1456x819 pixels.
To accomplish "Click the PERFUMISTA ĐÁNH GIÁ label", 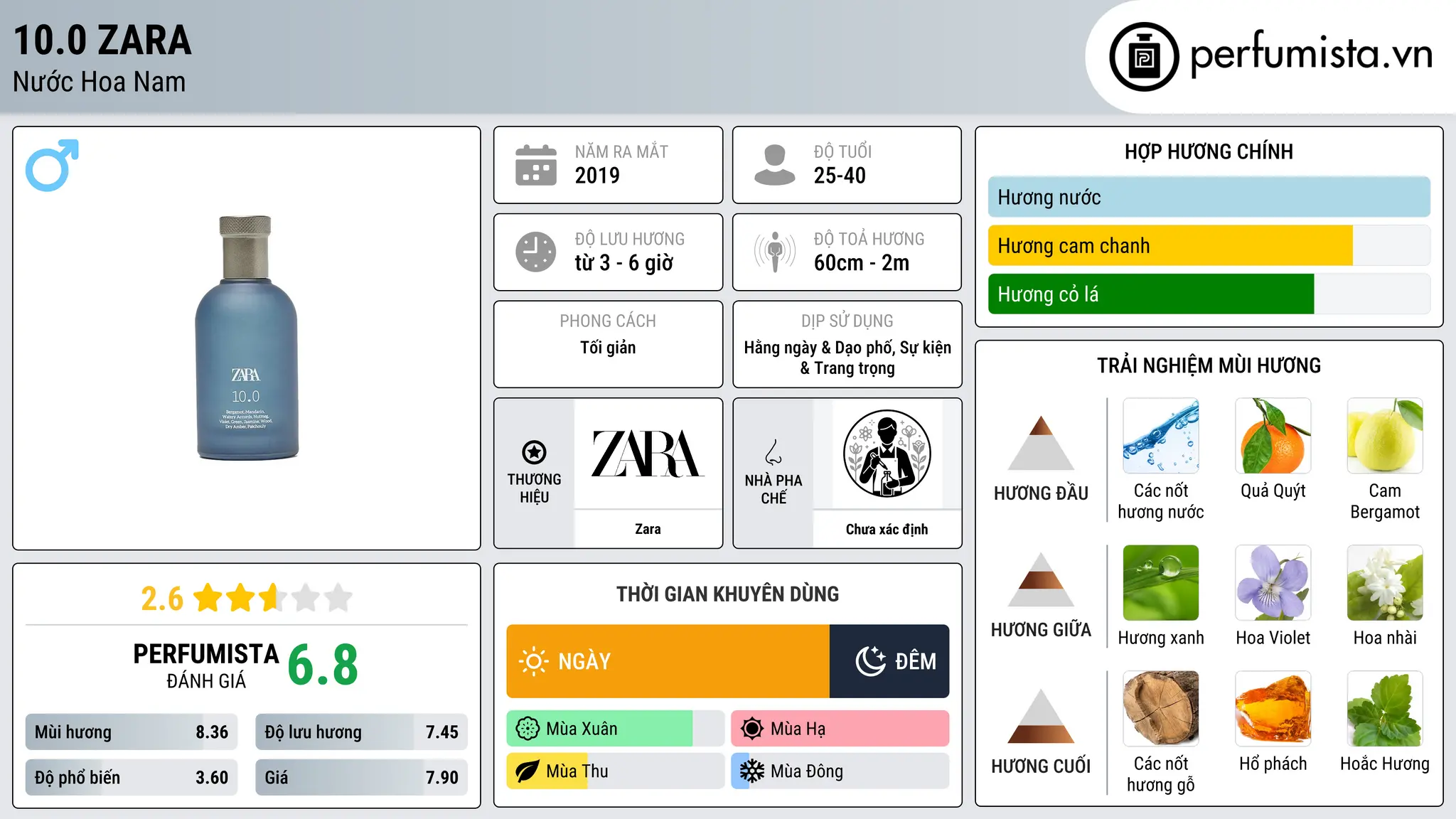I will tap(206, 665).
